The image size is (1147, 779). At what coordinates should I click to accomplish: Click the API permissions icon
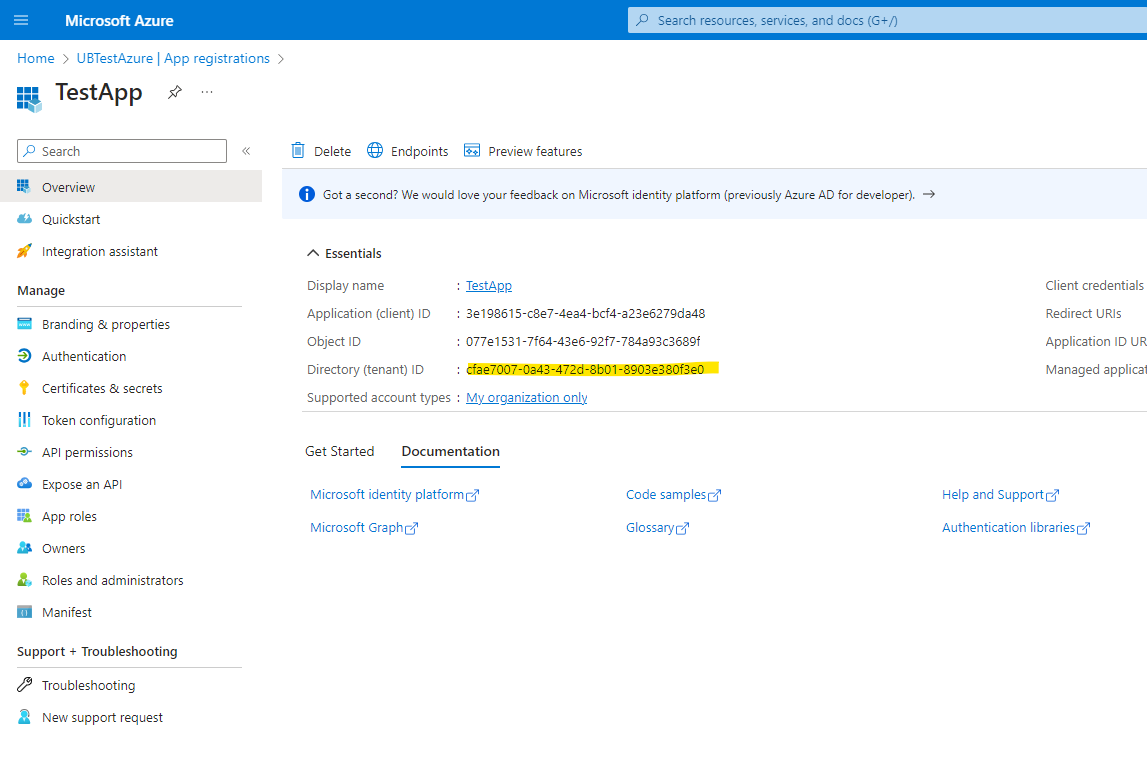click(x=24, y=452)
